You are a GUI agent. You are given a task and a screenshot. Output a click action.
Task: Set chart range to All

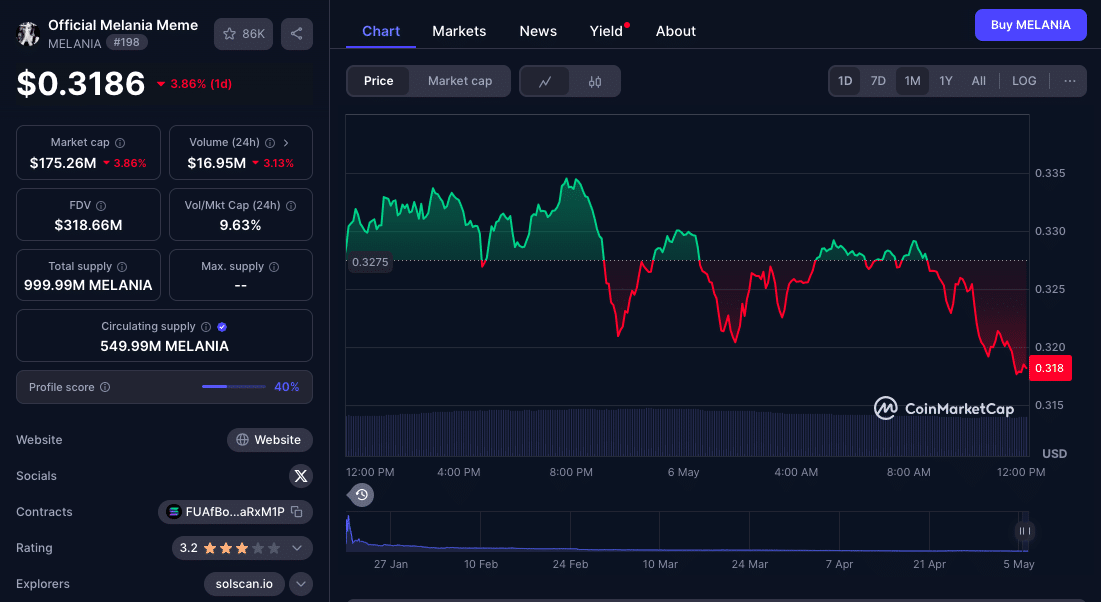978,81
